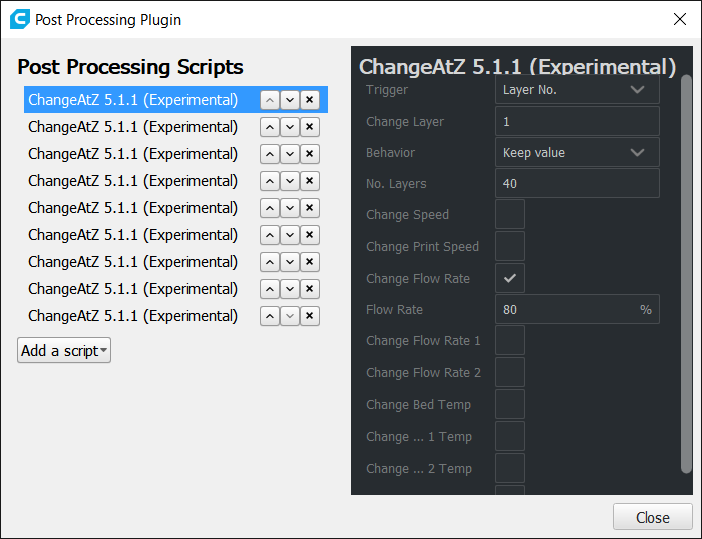This screenshot has height=539, width=702.
Task: Remove the highlighted first ChangeAtZ script
Action: [309, 100]
